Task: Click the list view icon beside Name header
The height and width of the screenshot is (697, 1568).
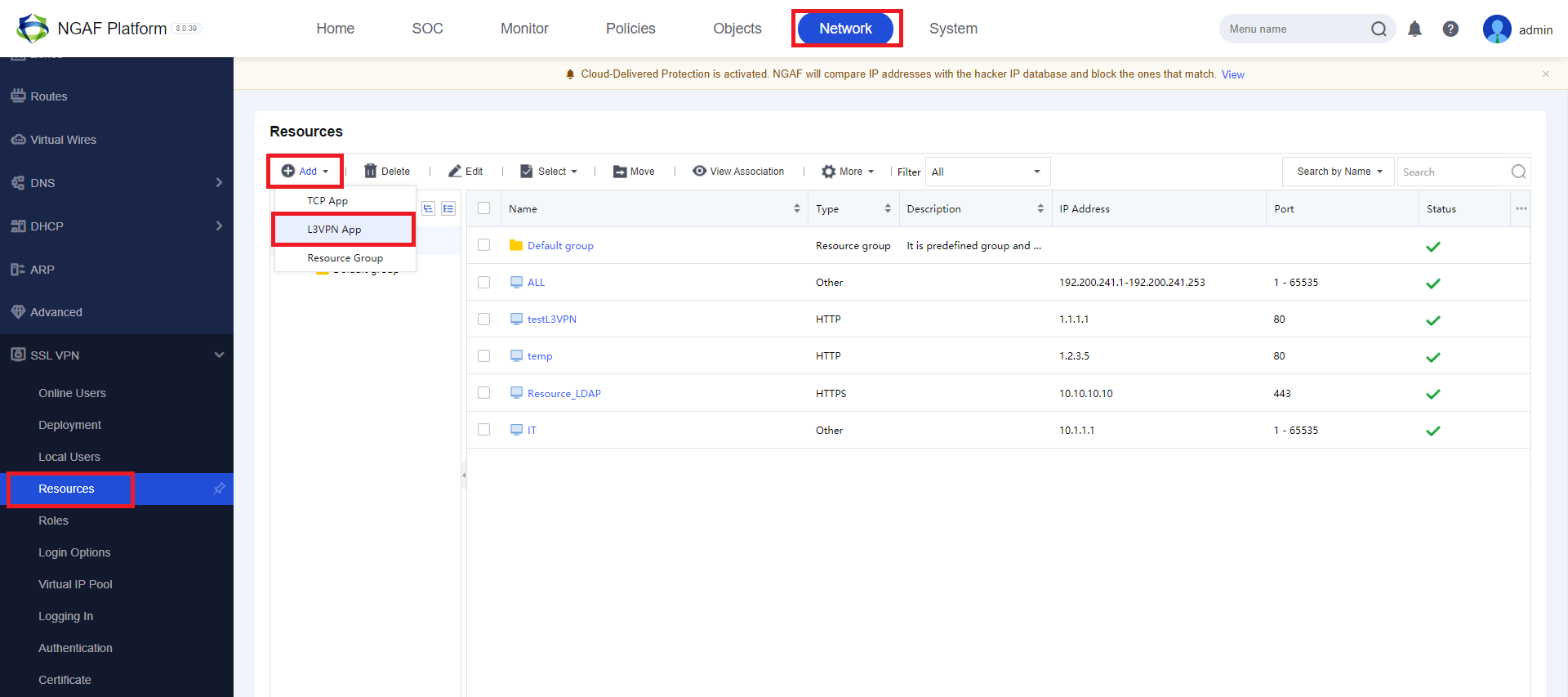Action: point(448,208)
